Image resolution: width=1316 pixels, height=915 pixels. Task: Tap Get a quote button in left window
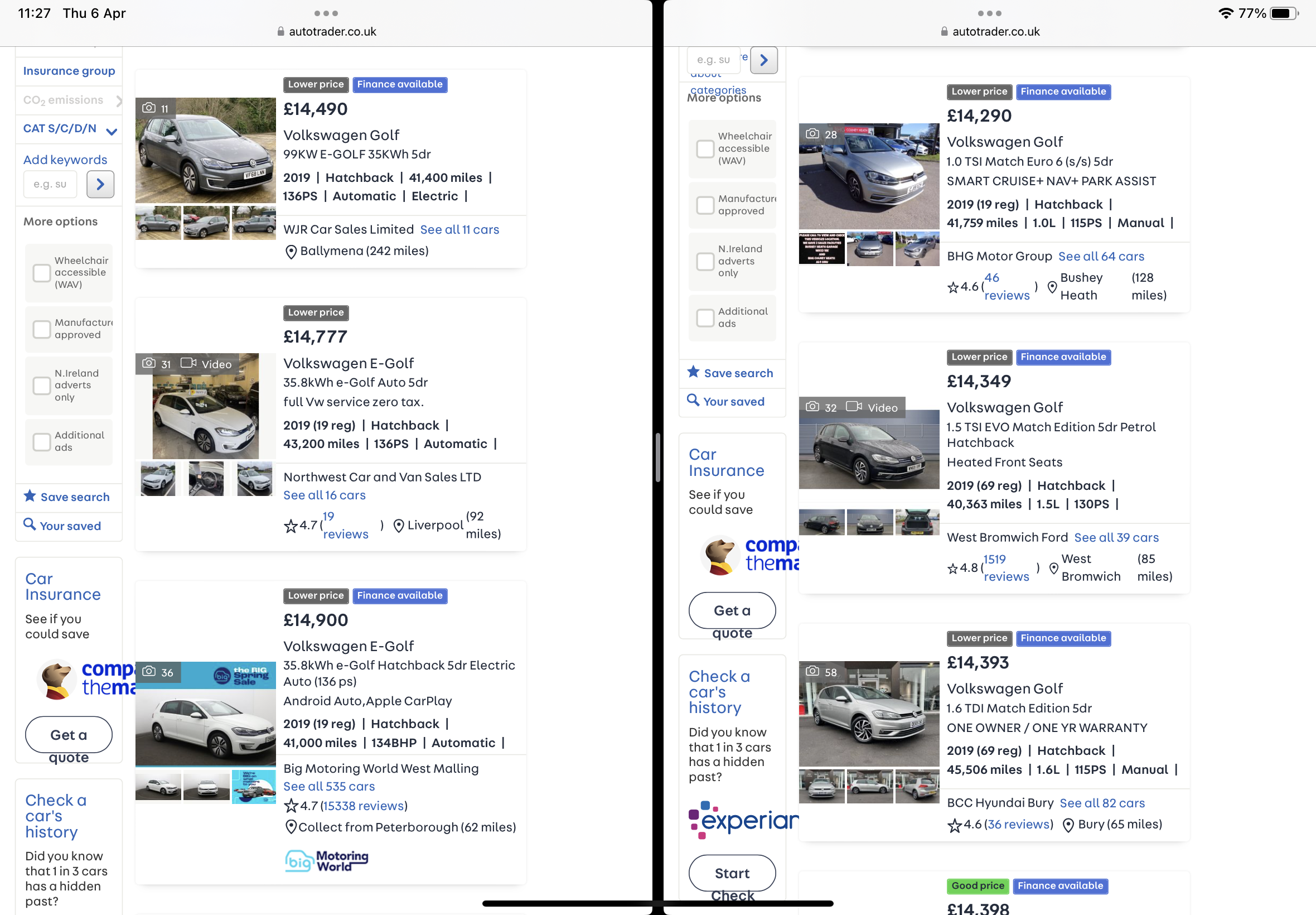pos(69,734)
